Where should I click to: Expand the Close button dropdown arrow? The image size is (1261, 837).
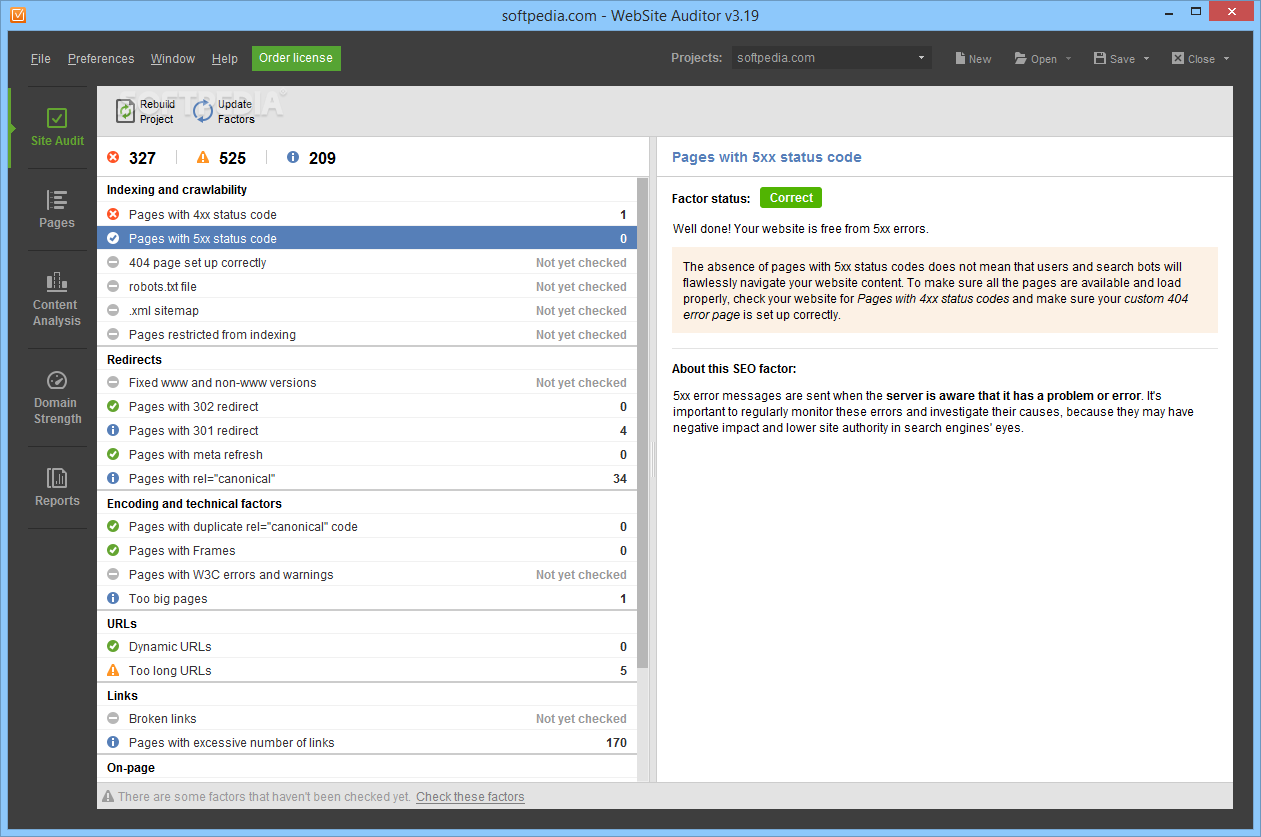click(x=1226, y=59)
